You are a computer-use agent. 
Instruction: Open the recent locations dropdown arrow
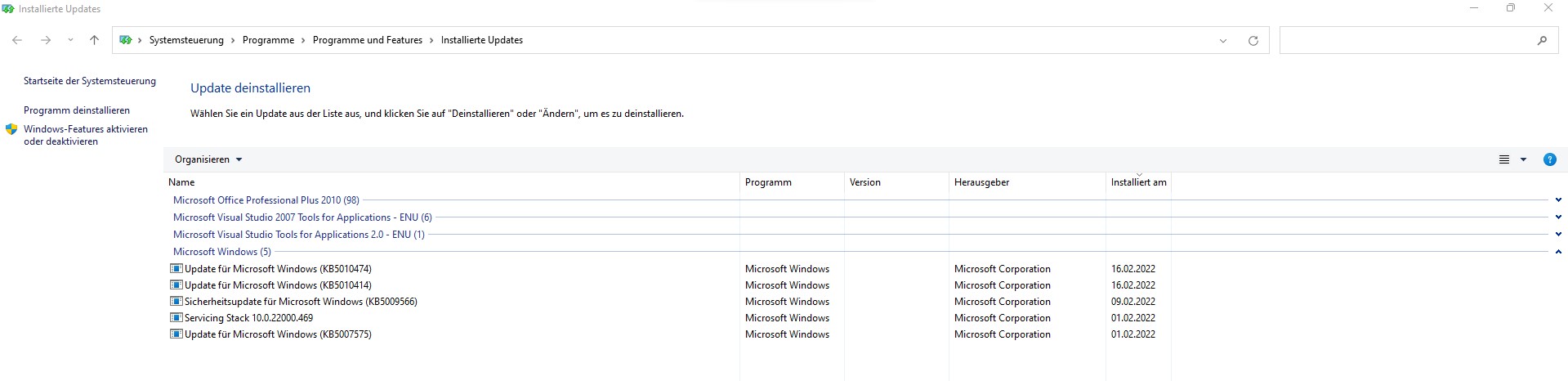[x=70, y=40]
